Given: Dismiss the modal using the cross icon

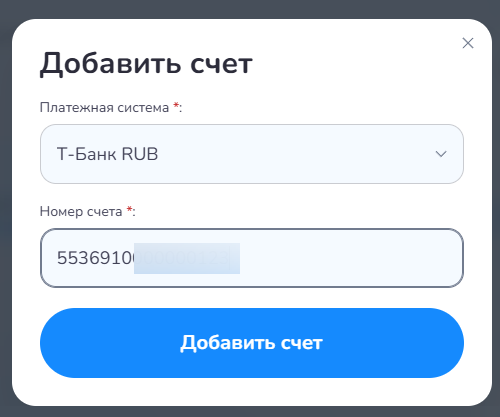Looking at the screenshot, I should point(468,43).
